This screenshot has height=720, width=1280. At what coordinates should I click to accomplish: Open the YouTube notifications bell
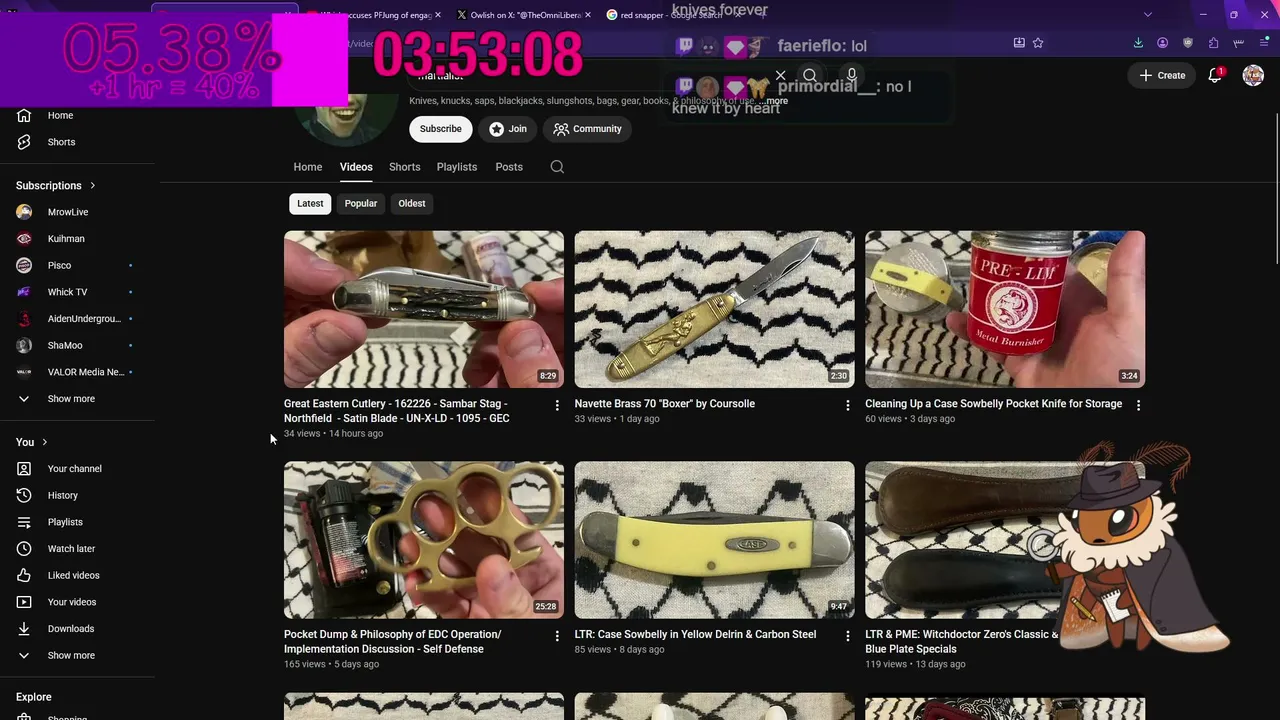[1215, 75]
